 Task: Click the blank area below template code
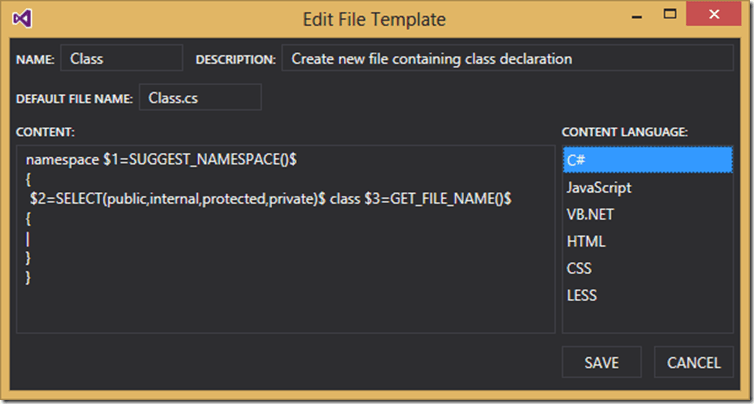(x=285, y=308)
